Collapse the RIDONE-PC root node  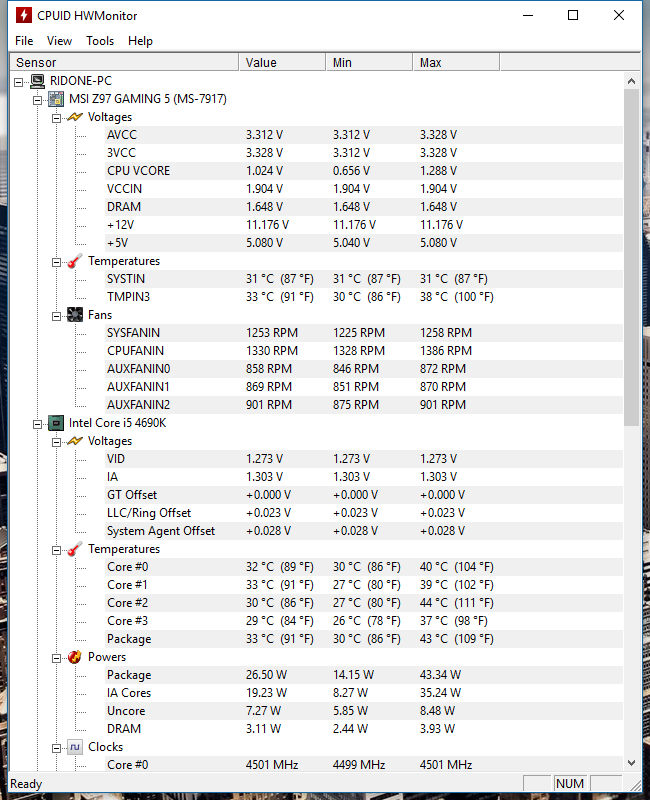point(19,82)
